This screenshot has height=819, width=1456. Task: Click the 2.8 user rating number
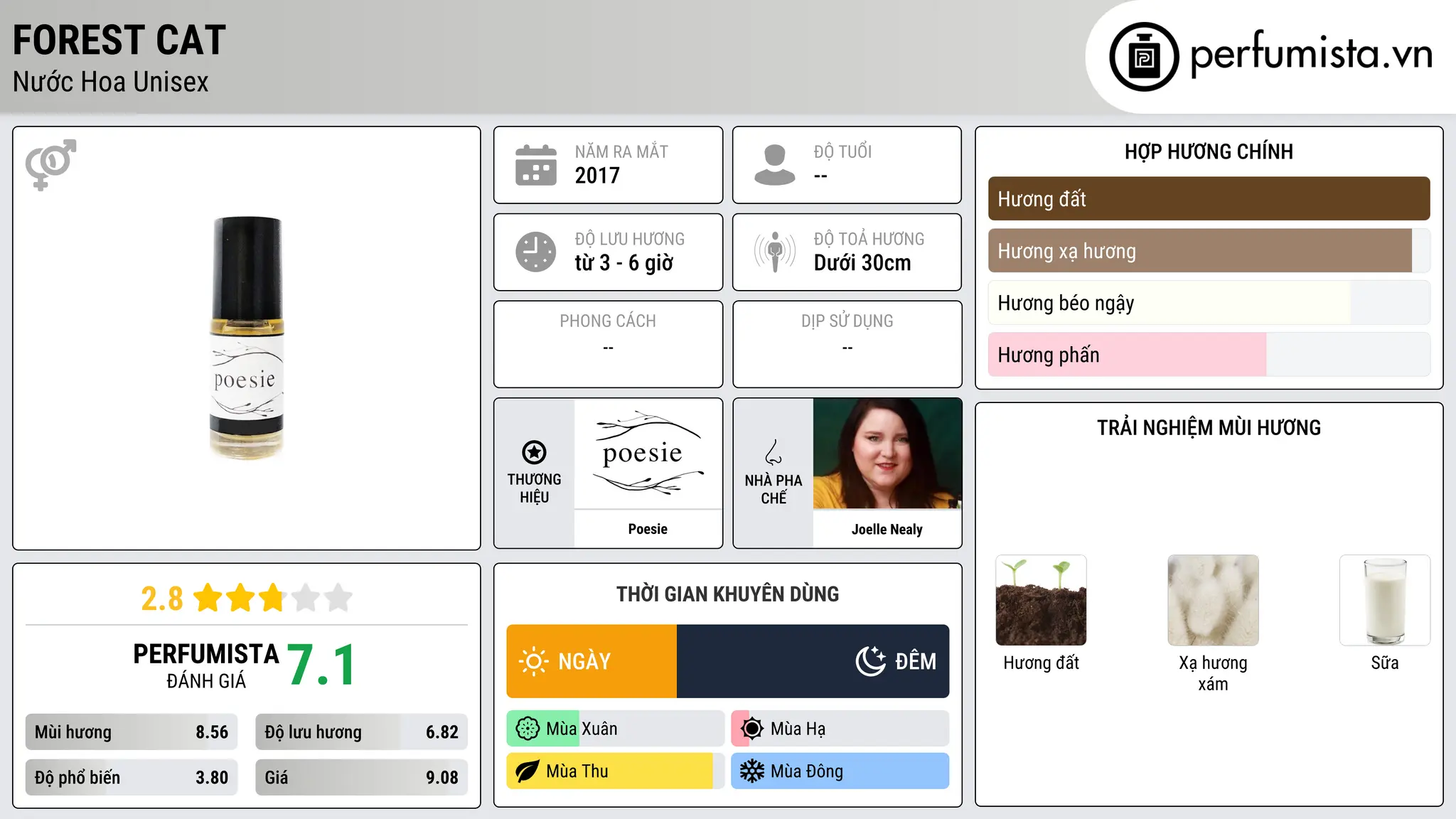(162, 599)
